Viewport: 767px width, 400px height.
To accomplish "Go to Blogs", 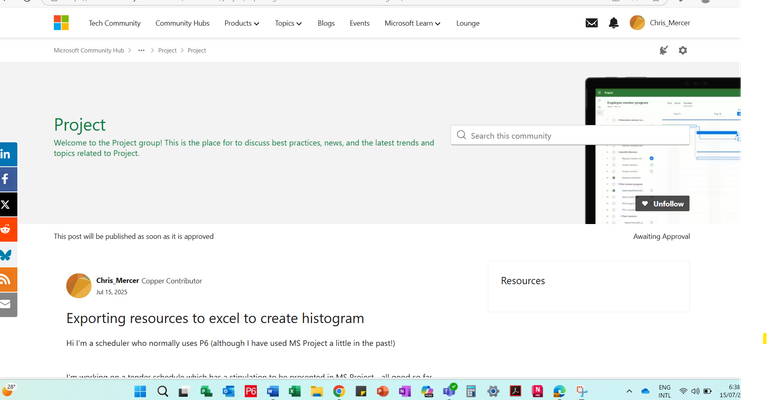I will click(326, 23).
